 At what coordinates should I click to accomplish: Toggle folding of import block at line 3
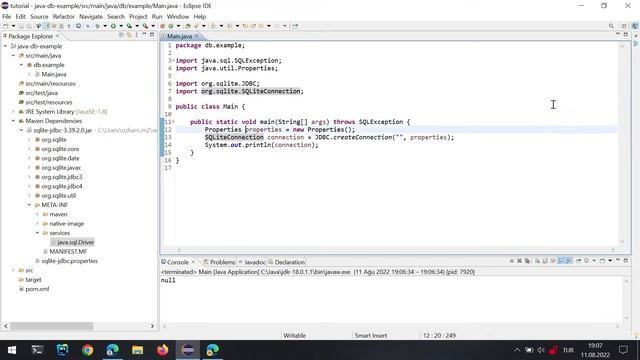point(173,60)
